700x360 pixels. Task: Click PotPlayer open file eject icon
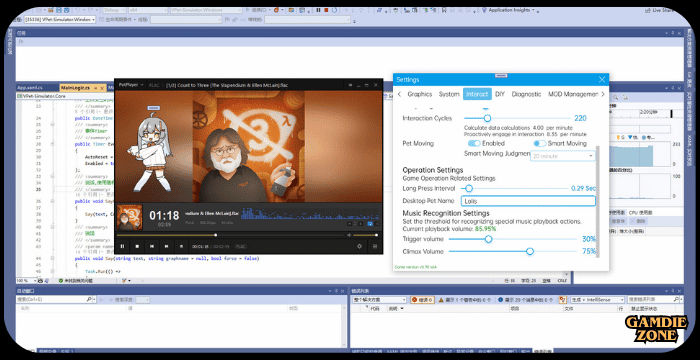tap(181, 246)
